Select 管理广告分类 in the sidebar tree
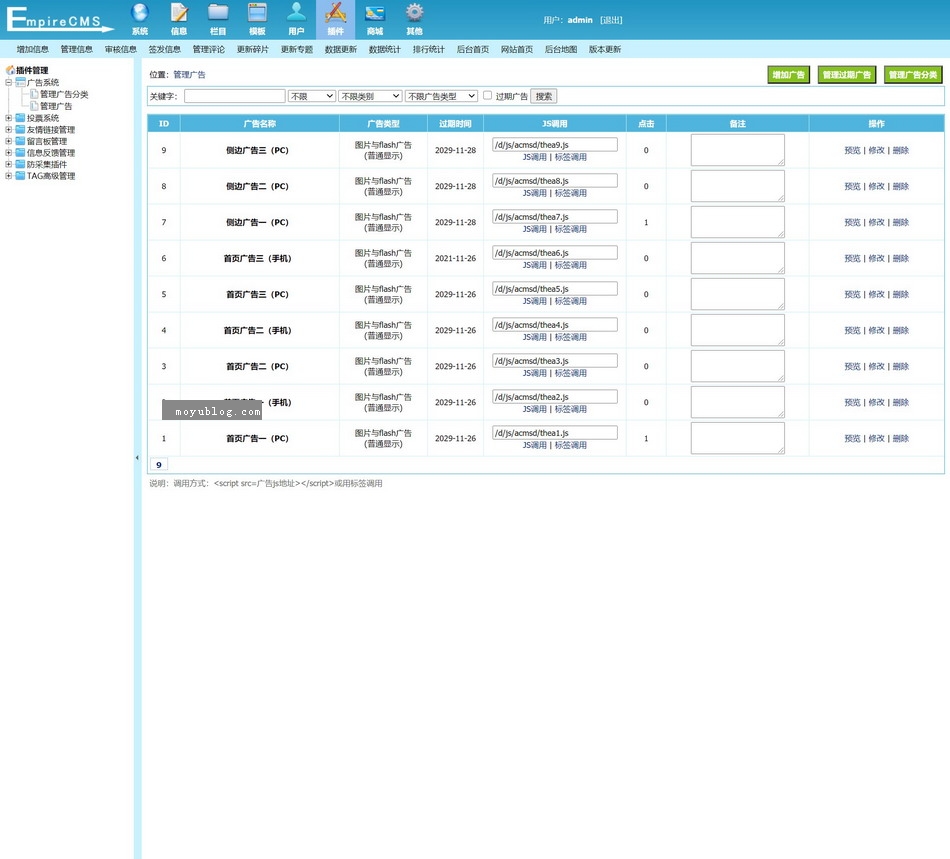Viewport: 950px width, 859px height. tap(64, 94)
